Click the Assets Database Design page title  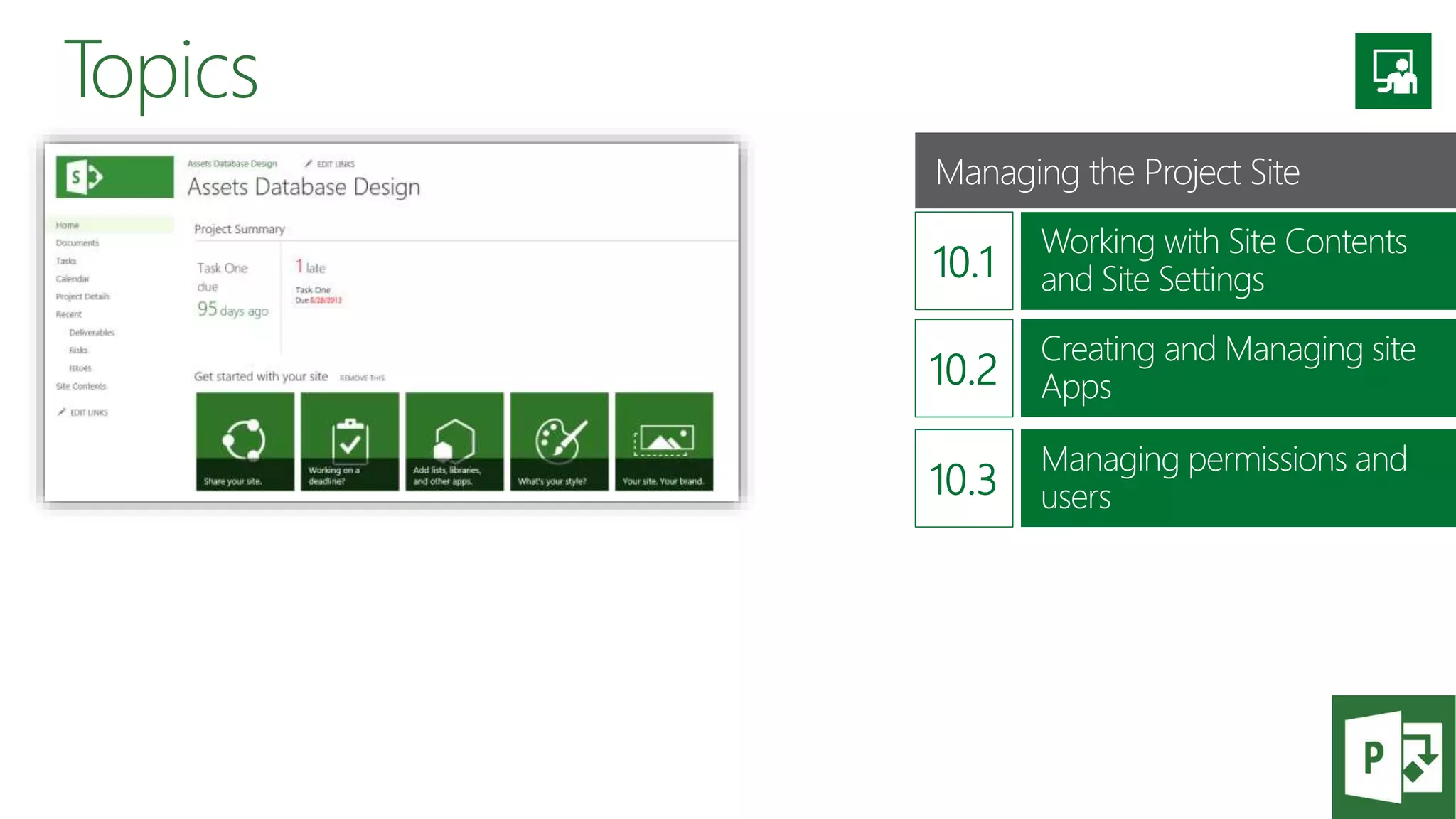click(304, 187)
